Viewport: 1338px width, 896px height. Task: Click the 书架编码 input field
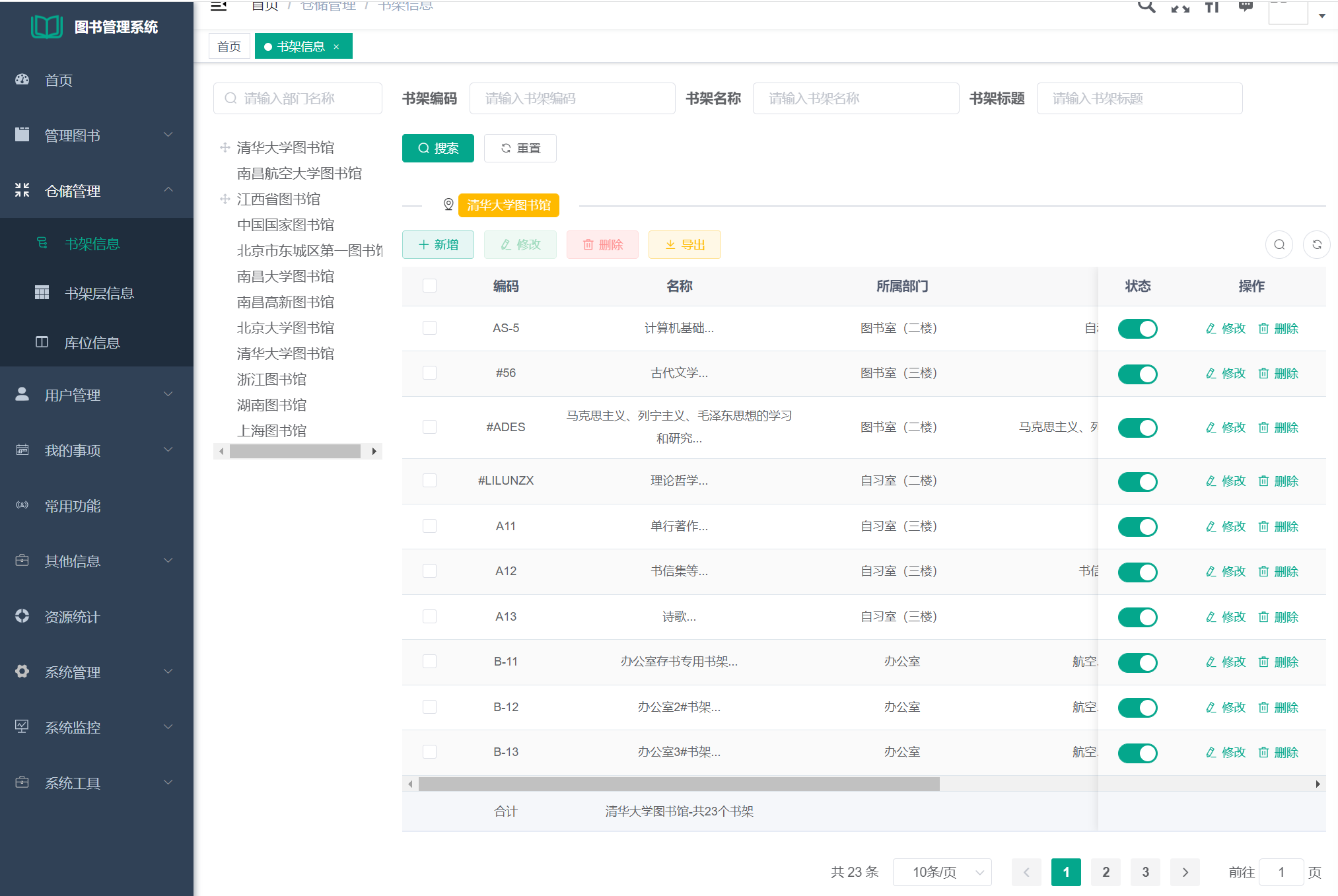tap(572, 99)
